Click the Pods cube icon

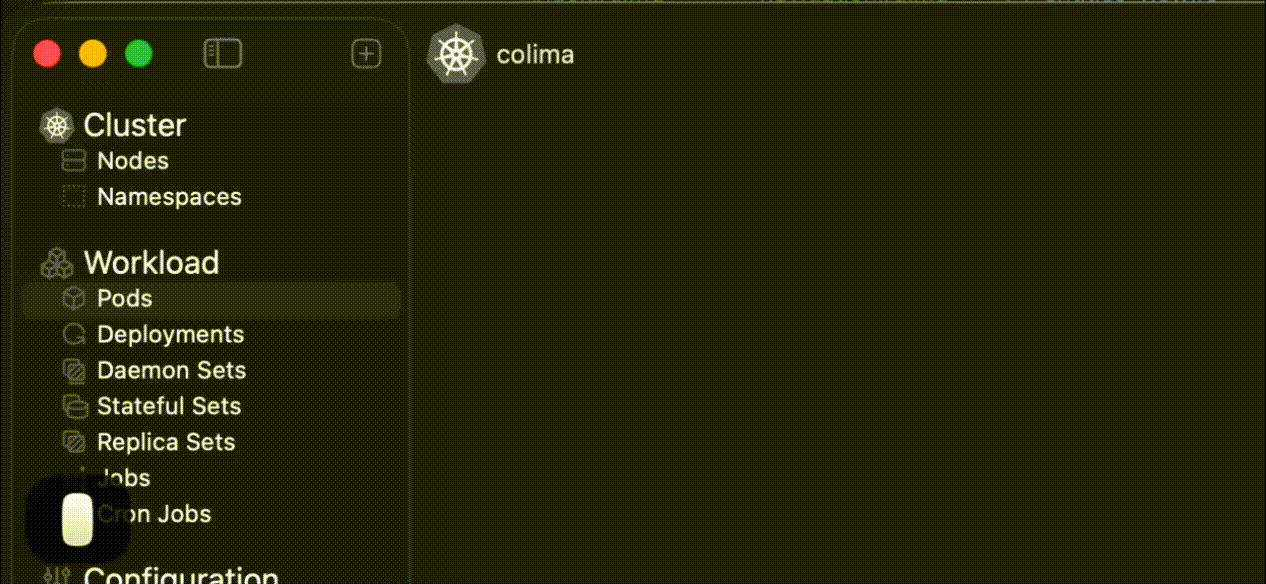coord(74,299)
